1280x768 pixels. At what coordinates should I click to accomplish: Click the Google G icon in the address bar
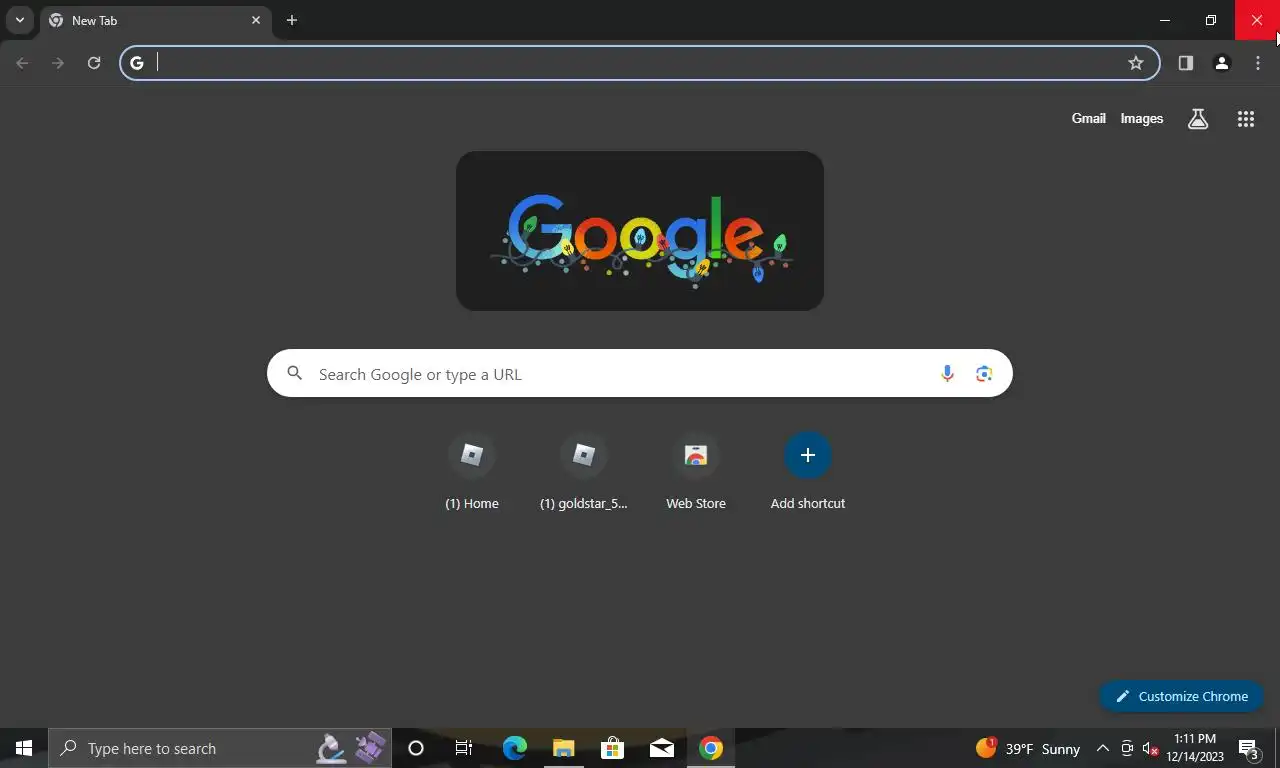click(137, 63)
